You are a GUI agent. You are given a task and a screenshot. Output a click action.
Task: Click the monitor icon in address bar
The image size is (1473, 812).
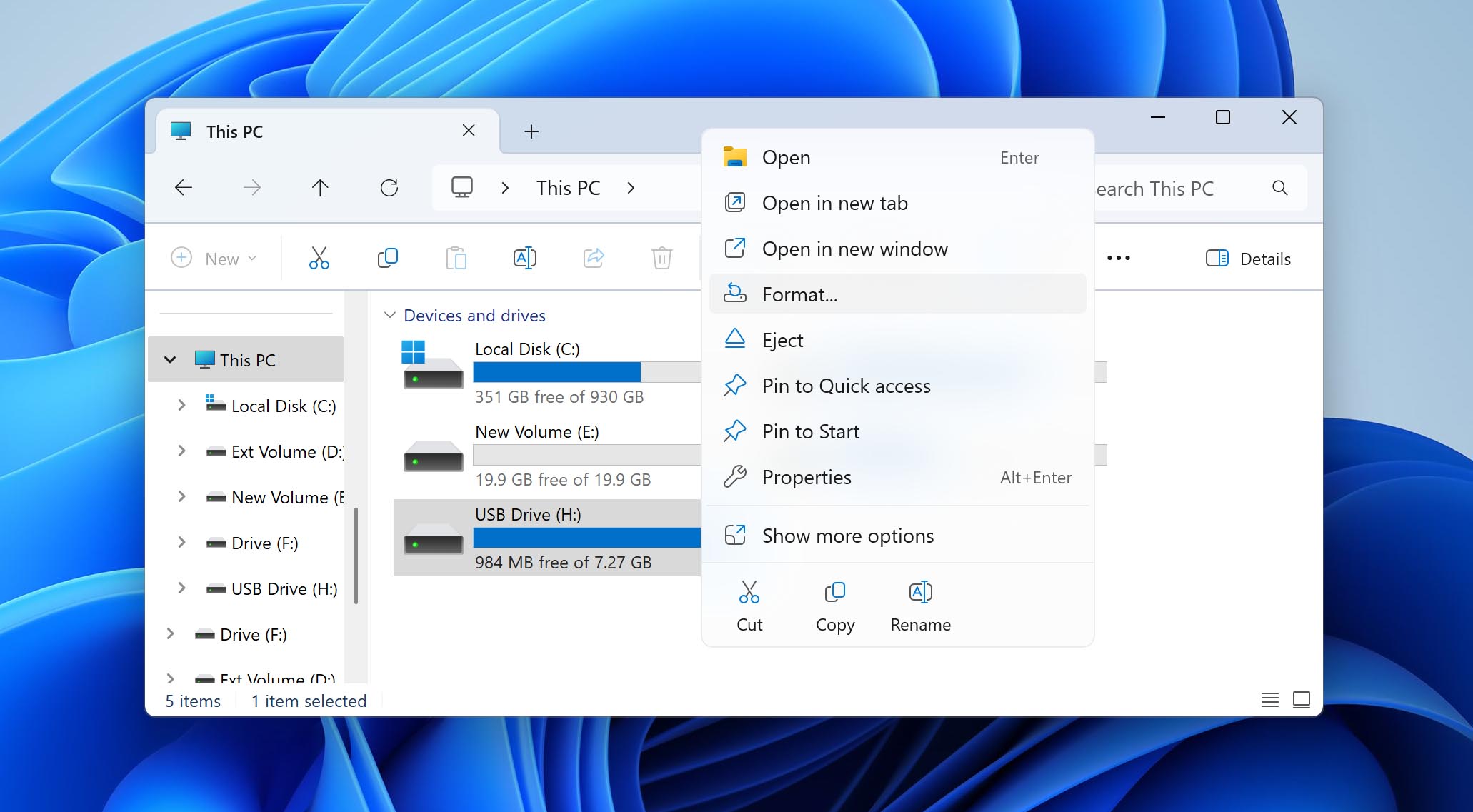tap(461, 188)
